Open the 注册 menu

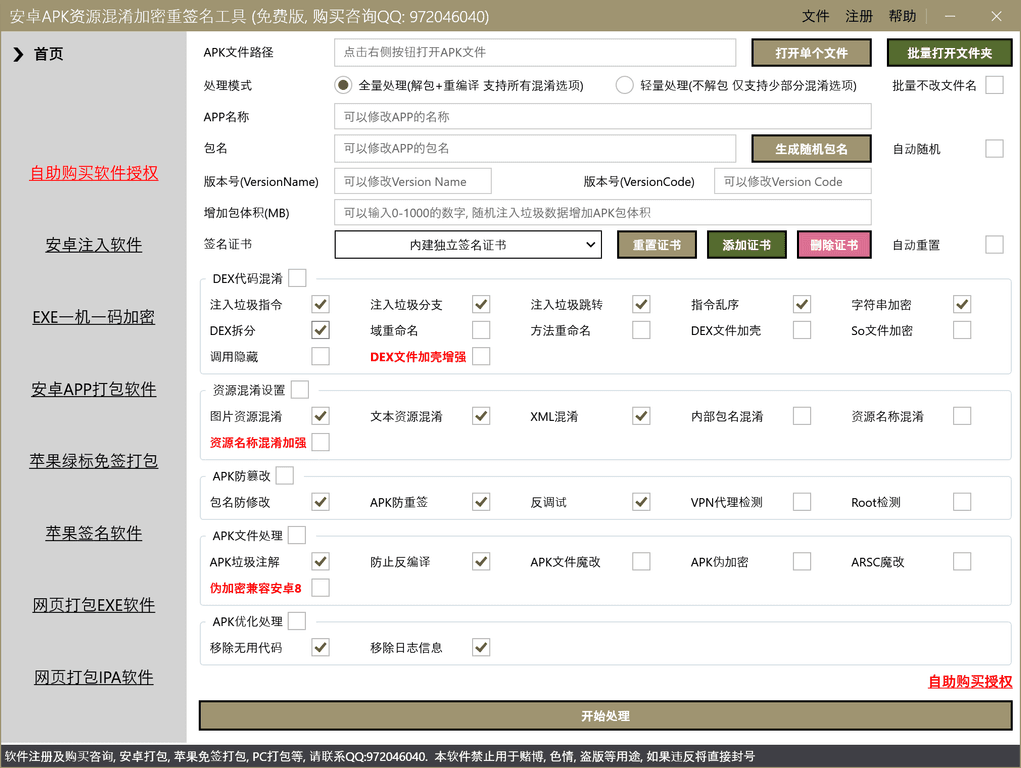(x=859, y=16)
